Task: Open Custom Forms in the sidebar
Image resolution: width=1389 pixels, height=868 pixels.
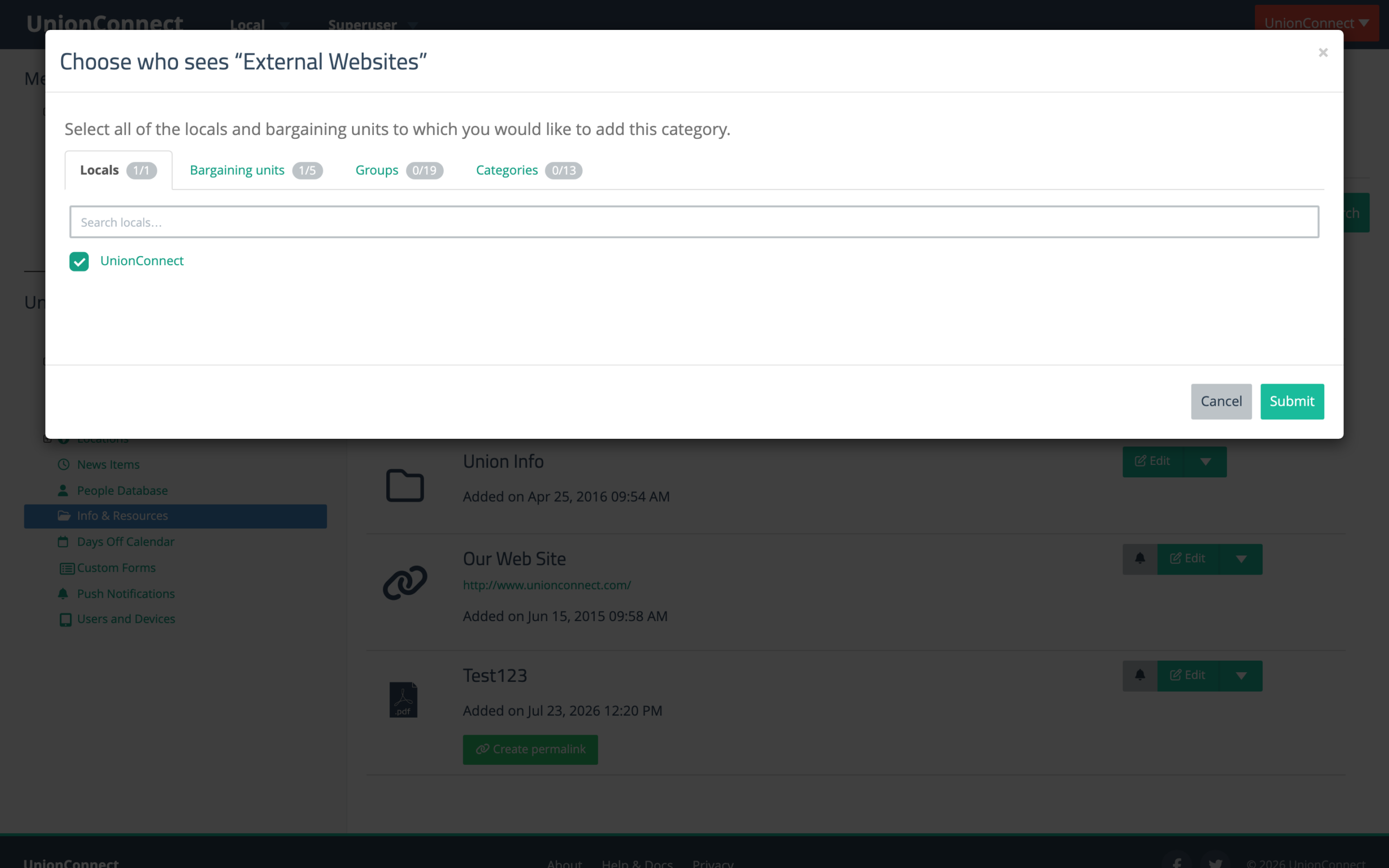Action: tap(117, 568)
